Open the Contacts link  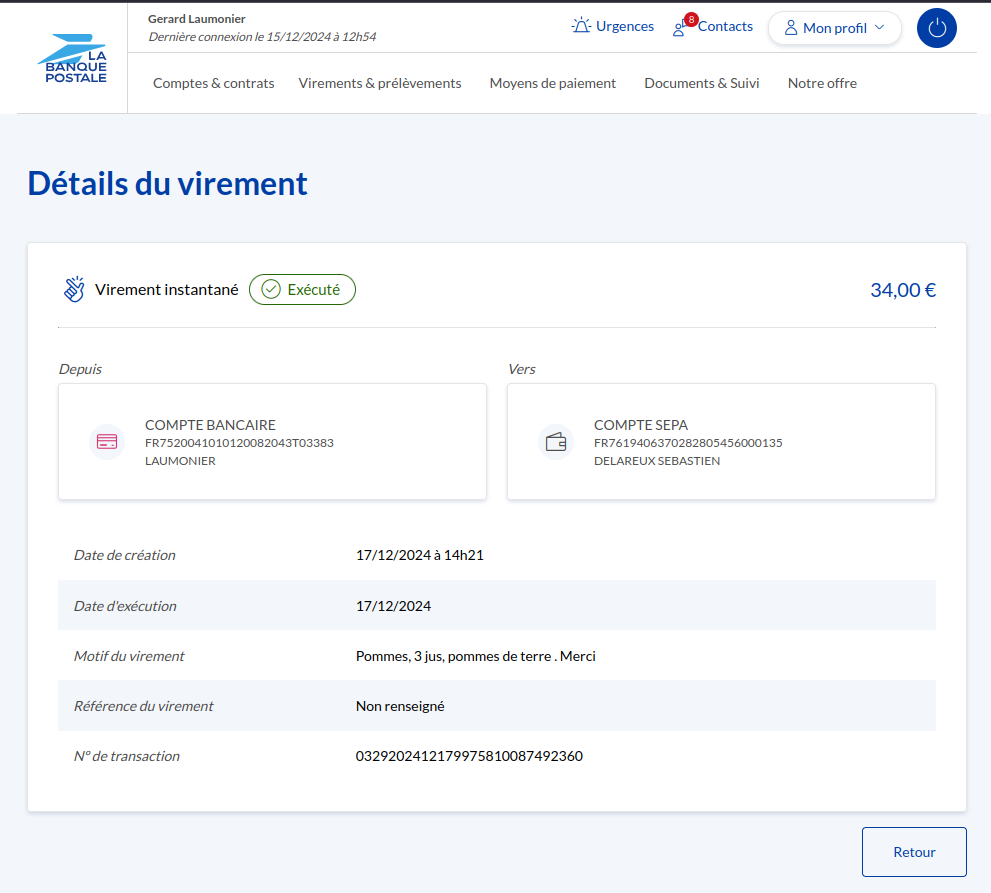click(x=725, y=26)
